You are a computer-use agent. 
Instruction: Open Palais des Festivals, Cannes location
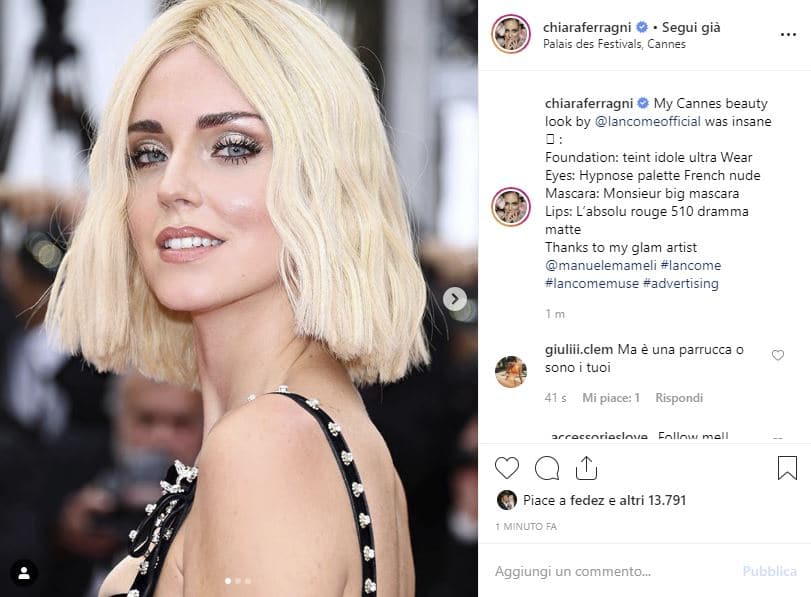[614, 44]
